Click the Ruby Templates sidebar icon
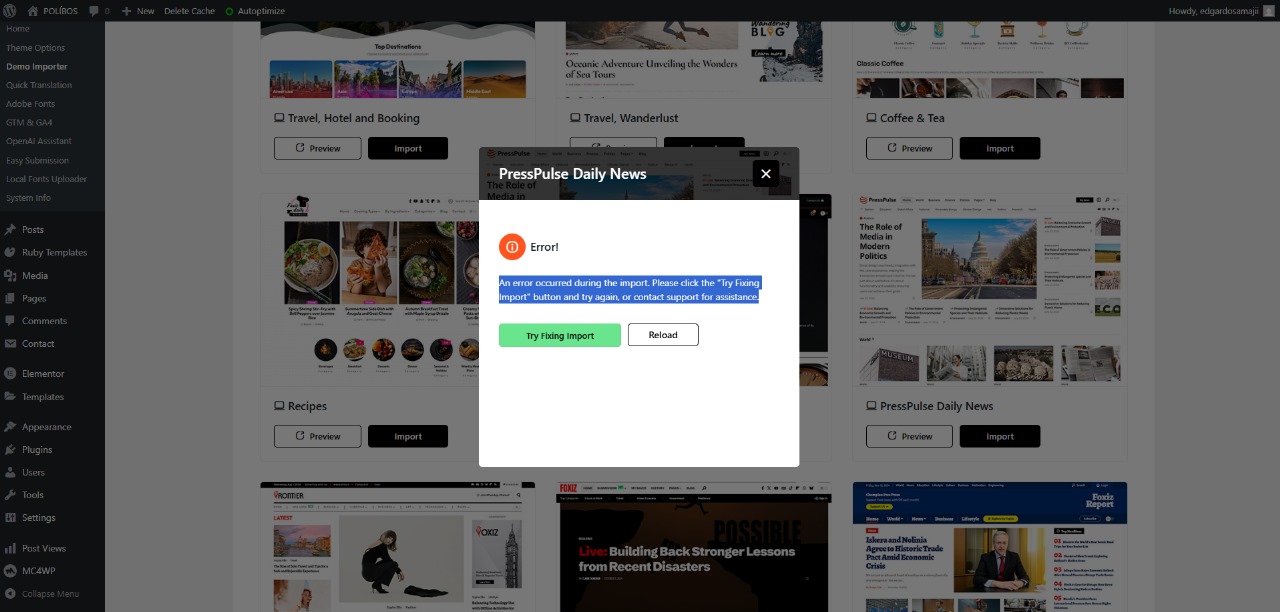 point(10,253)
